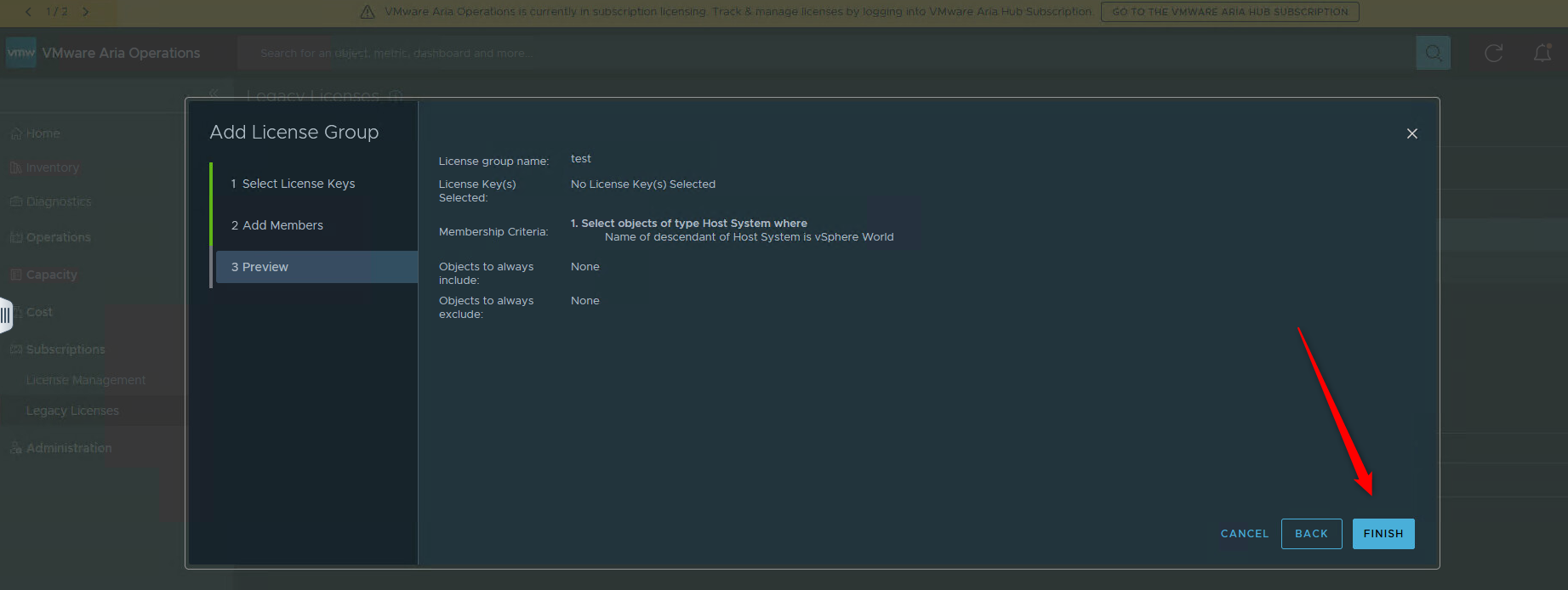Click the warning triangle icon in banner
Image resolution: width=1568 pixels, height=590 pixels.
368,12
